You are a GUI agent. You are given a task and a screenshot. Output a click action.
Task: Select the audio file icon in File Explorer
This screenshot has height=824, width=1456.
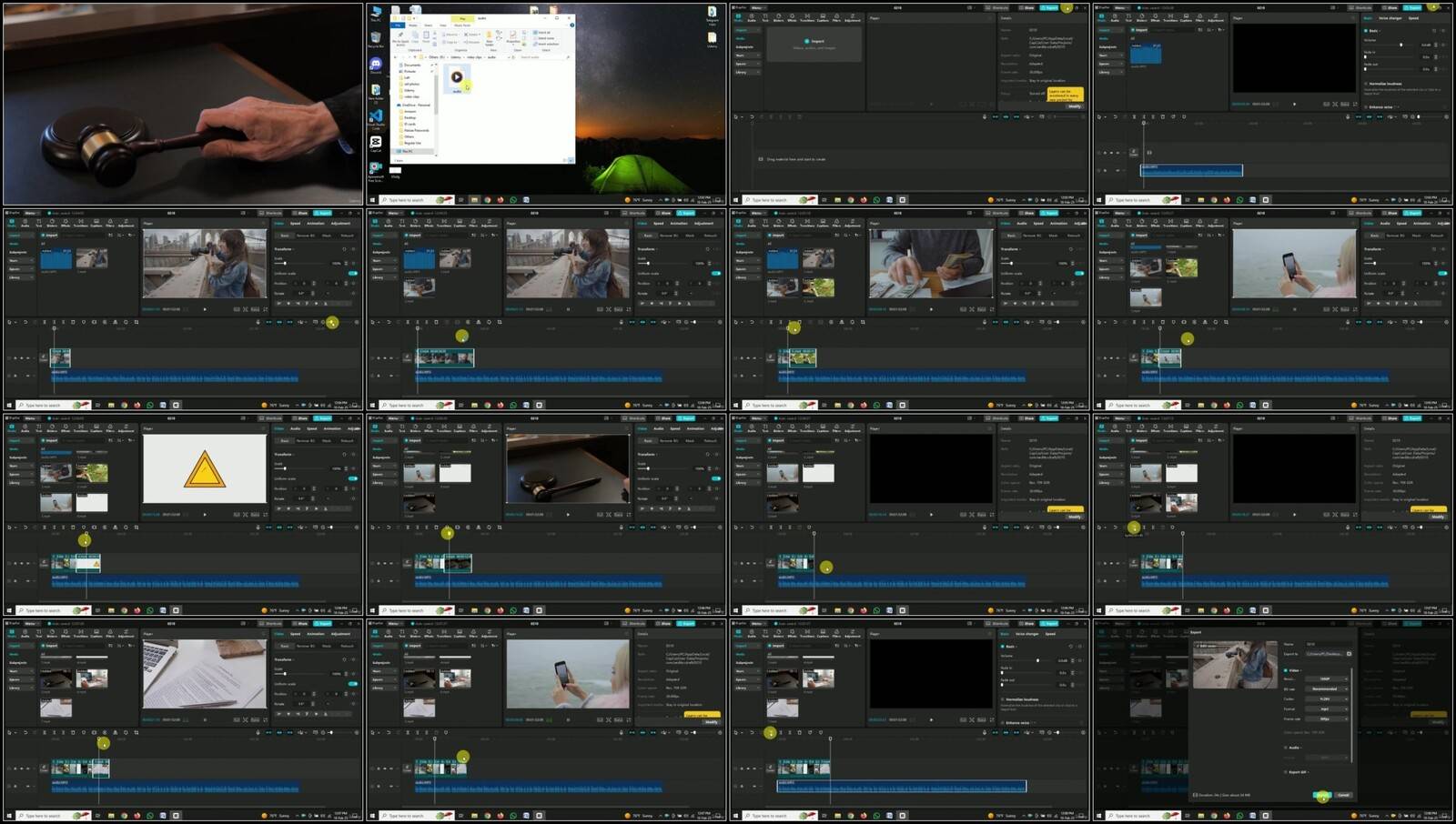pos(457,76)
